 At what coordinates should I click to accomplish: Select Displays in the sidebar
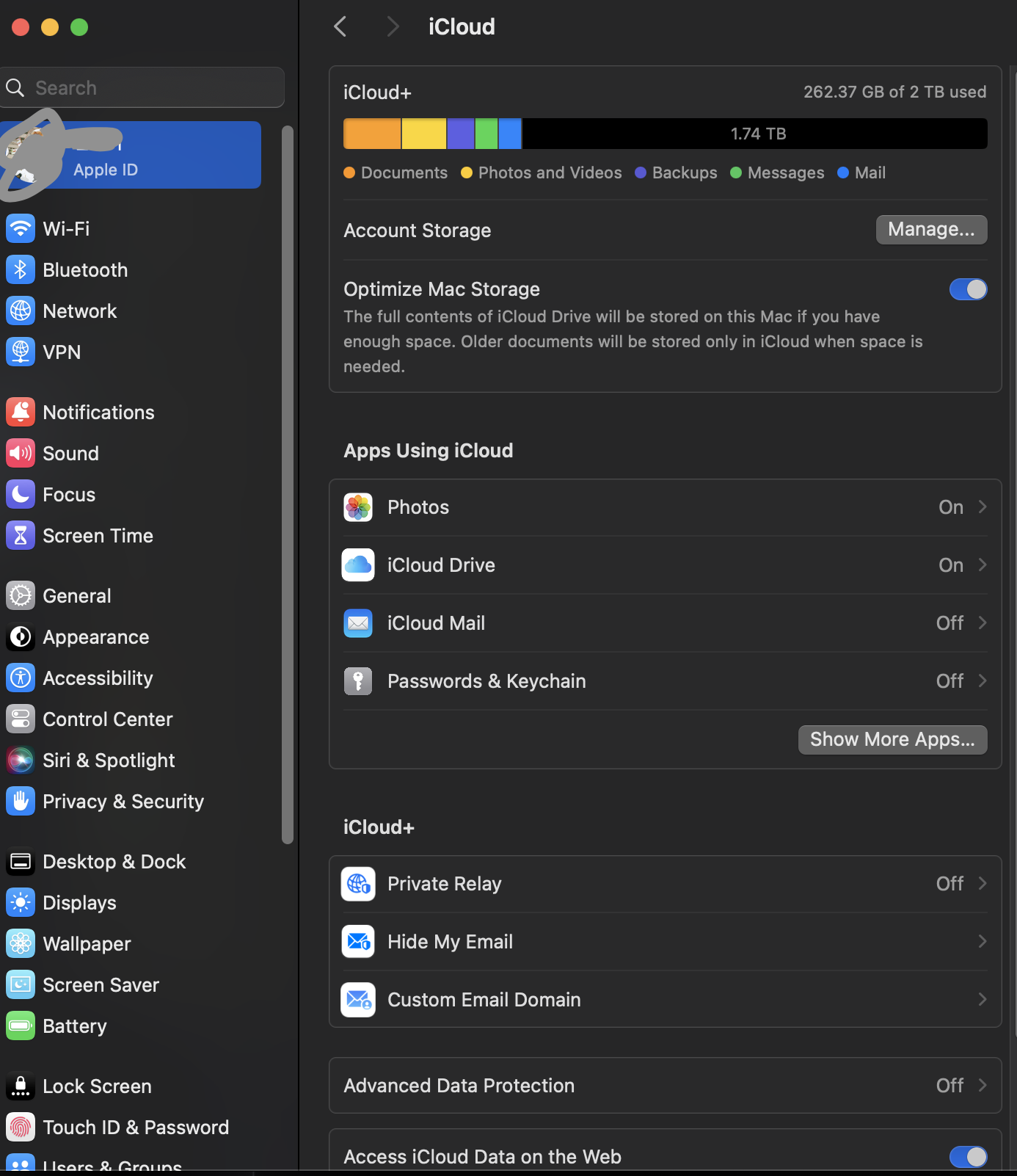point(131,902)
